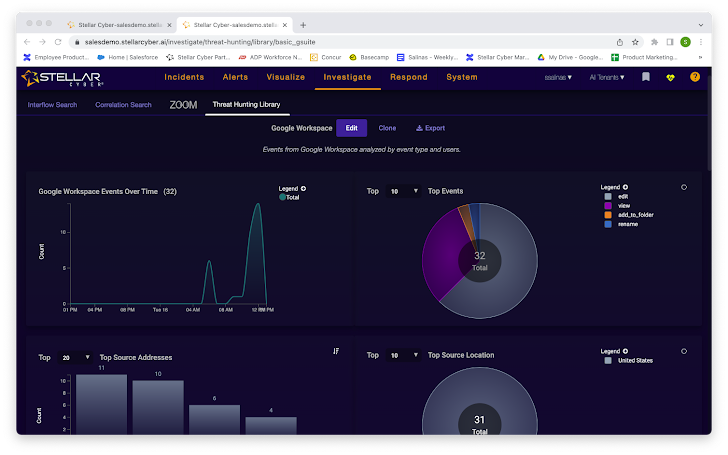Click the Legend plus icon in Events Over Time

tap(303, 188)
